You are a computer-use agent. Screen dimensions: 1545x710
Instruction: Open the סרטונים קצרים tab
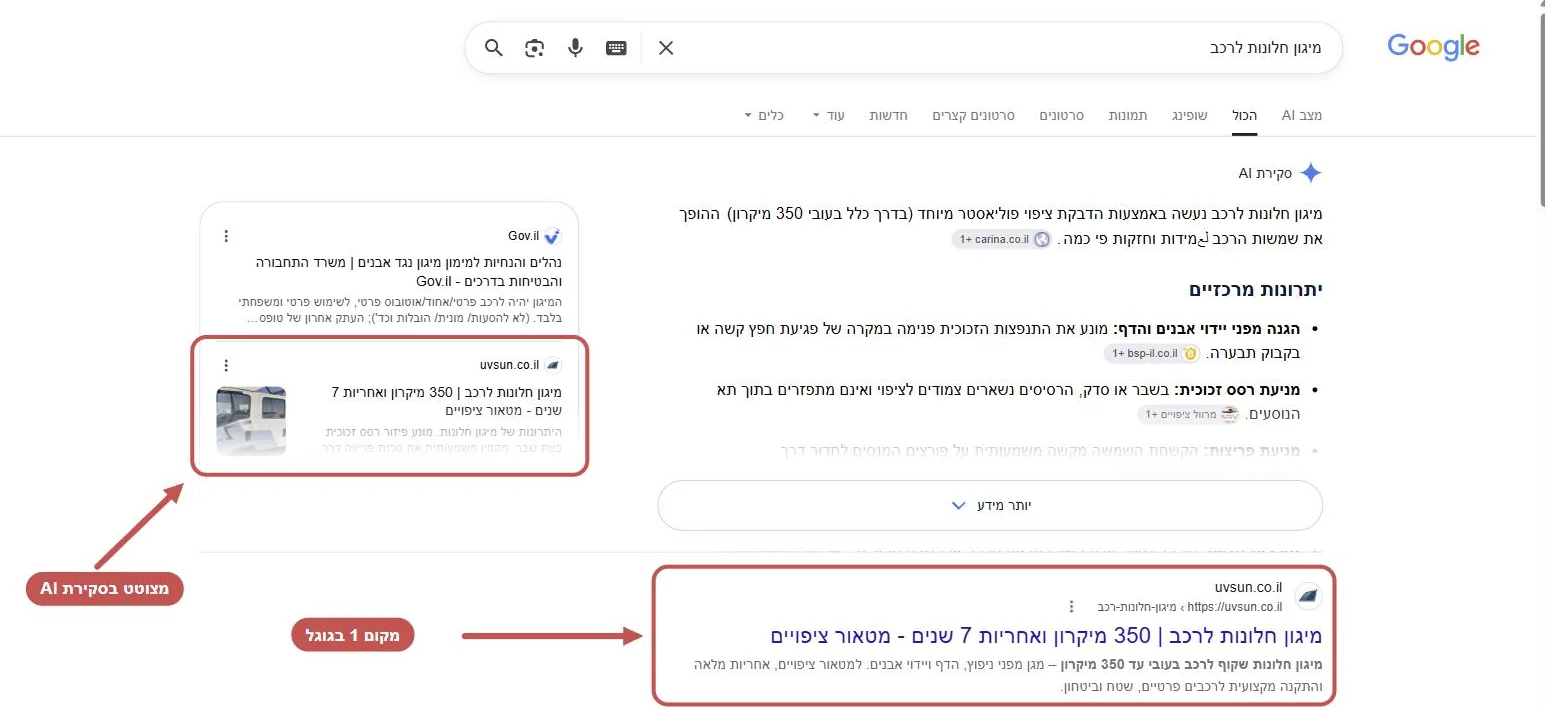coord(973,115)
